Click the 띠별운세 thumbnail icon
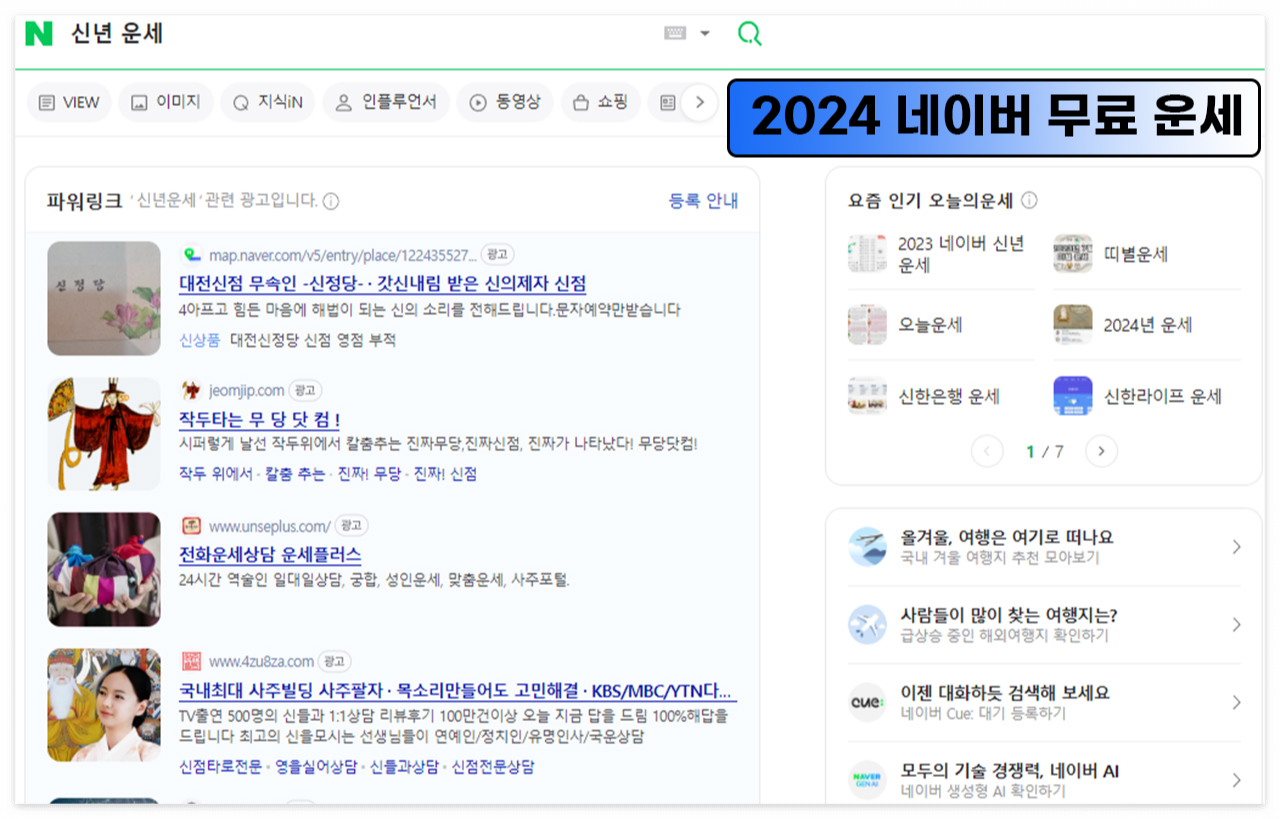Screen dimensions: 1280x819 click(x=1073, y=254)
